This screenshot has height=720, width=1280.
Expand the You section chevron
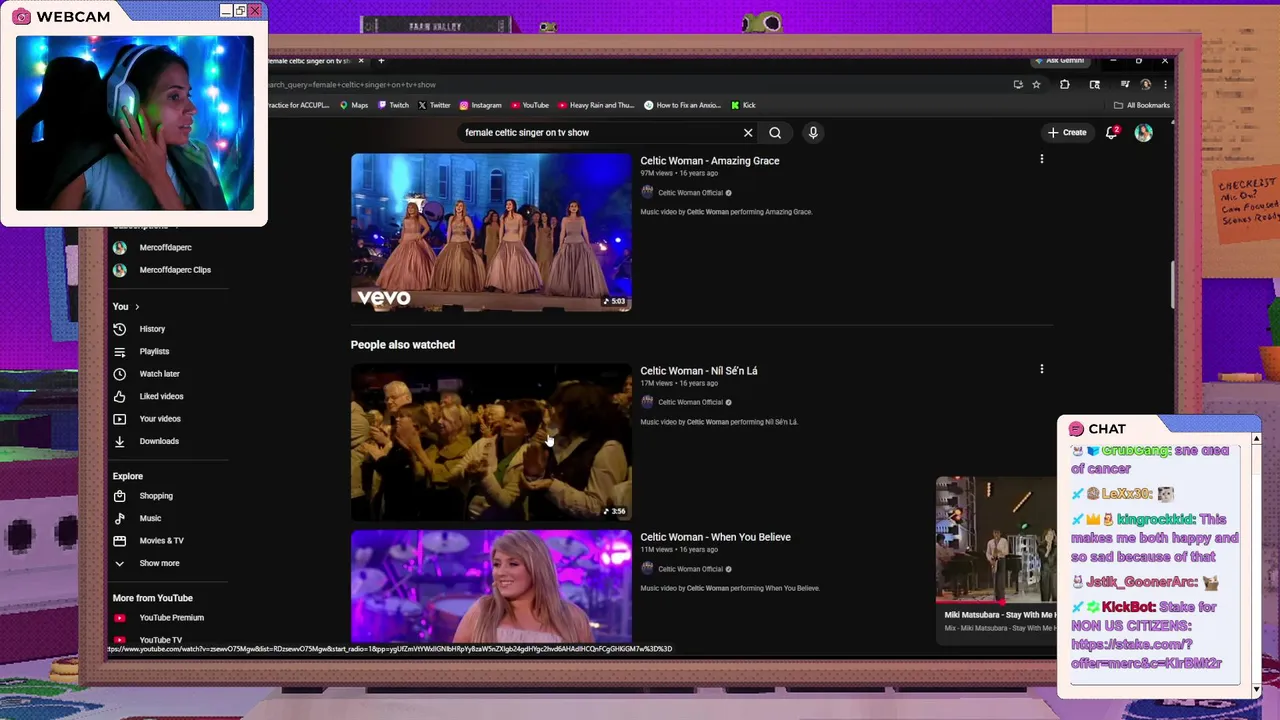tap(137, 306)
